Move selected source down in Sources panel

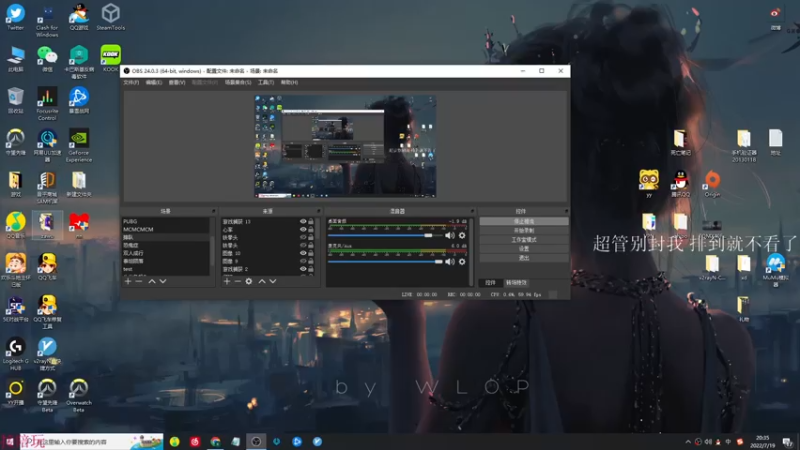[273, 281]
